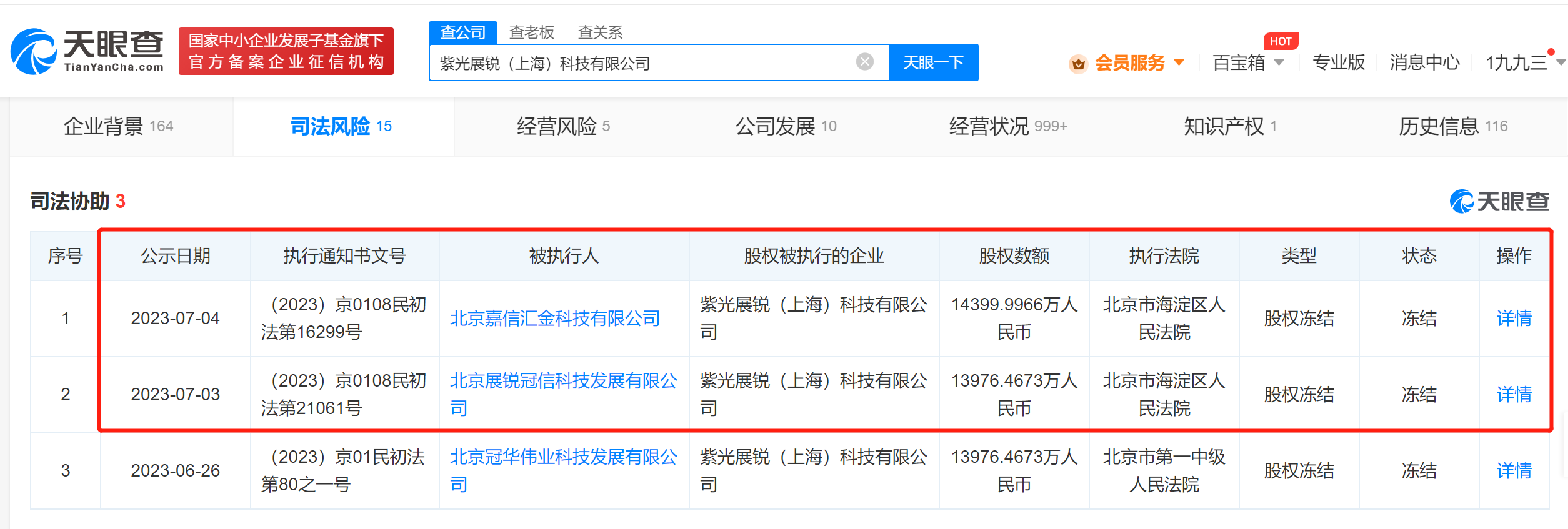This screenshot has height=529, width=1568.
Task: Click the red SME fund credit-agency banner
Action: tap(286, 51)
